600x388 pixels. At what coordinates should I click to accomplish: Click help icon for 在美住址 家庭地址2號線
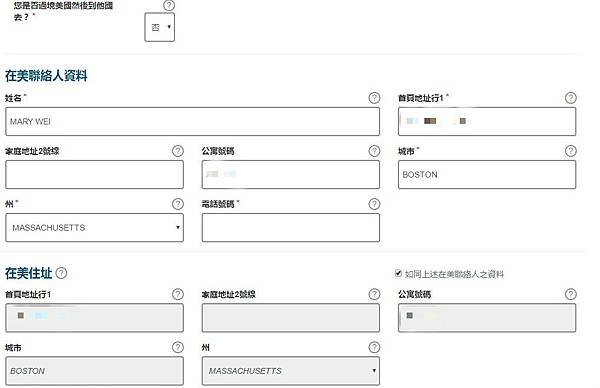374,294
